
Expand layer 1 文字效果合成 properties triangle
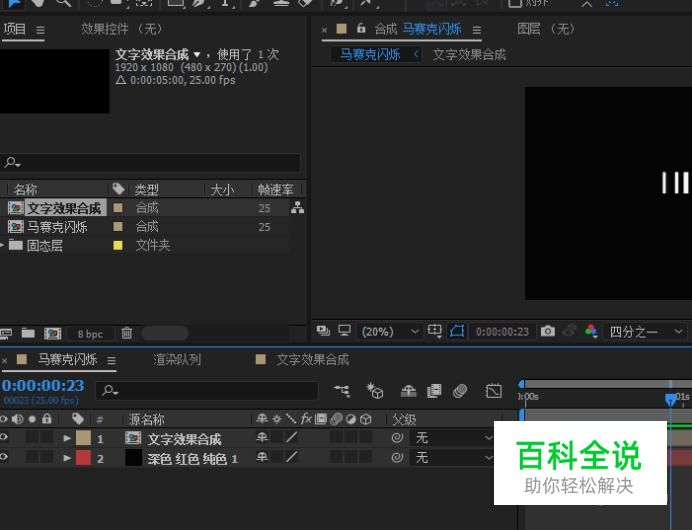[x=67, y=438]
